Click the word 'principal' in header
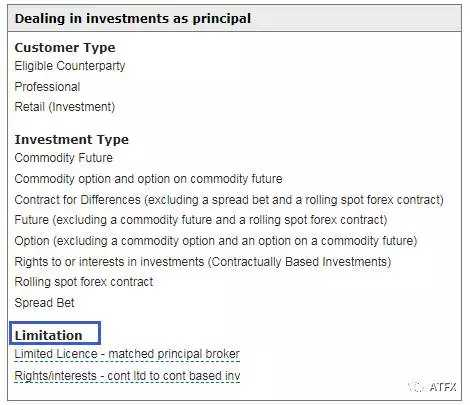470x405 pixels. [222, 19]
